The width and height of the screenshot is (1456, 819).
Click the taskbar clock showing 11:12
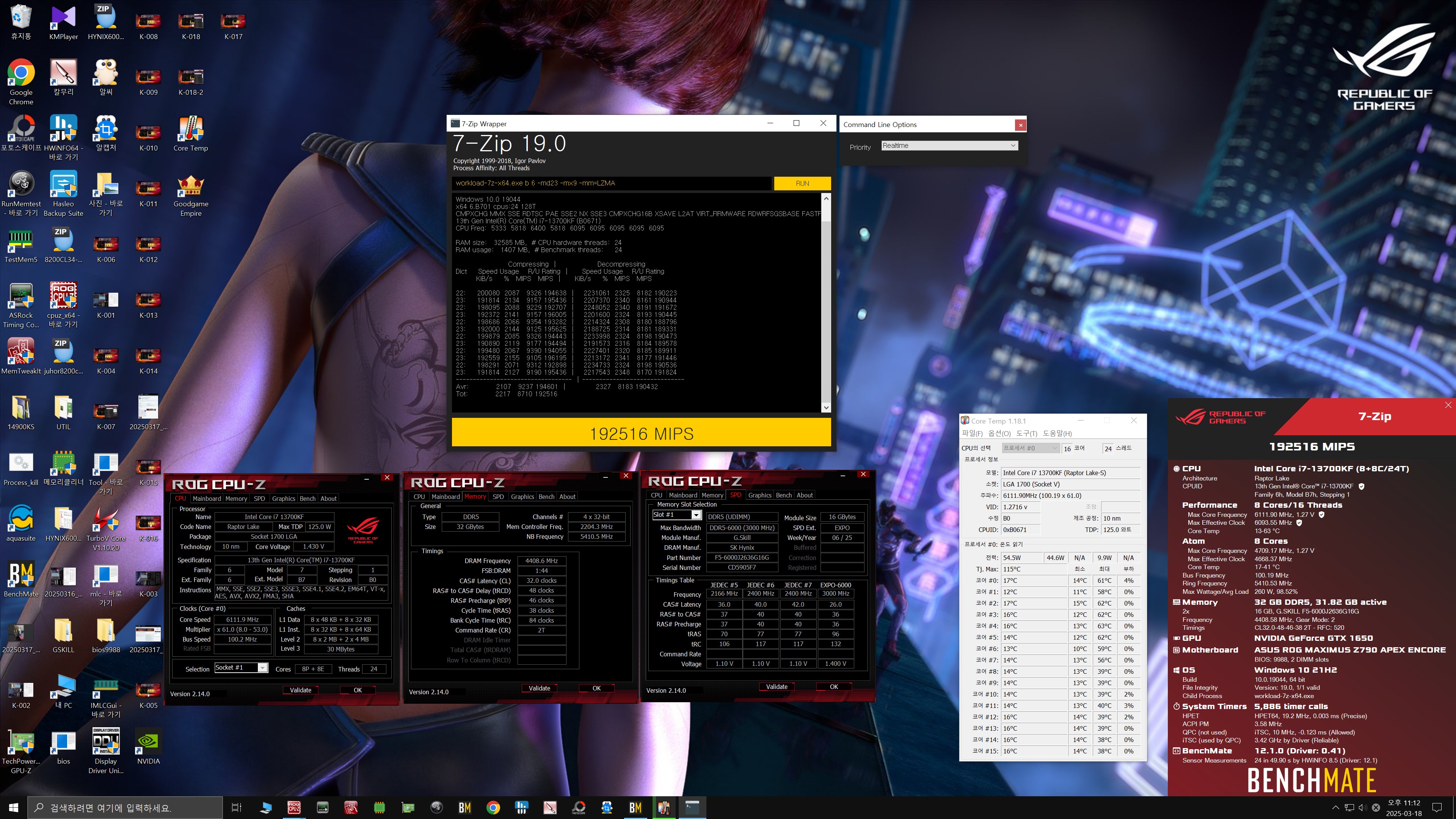(1404, 808)
